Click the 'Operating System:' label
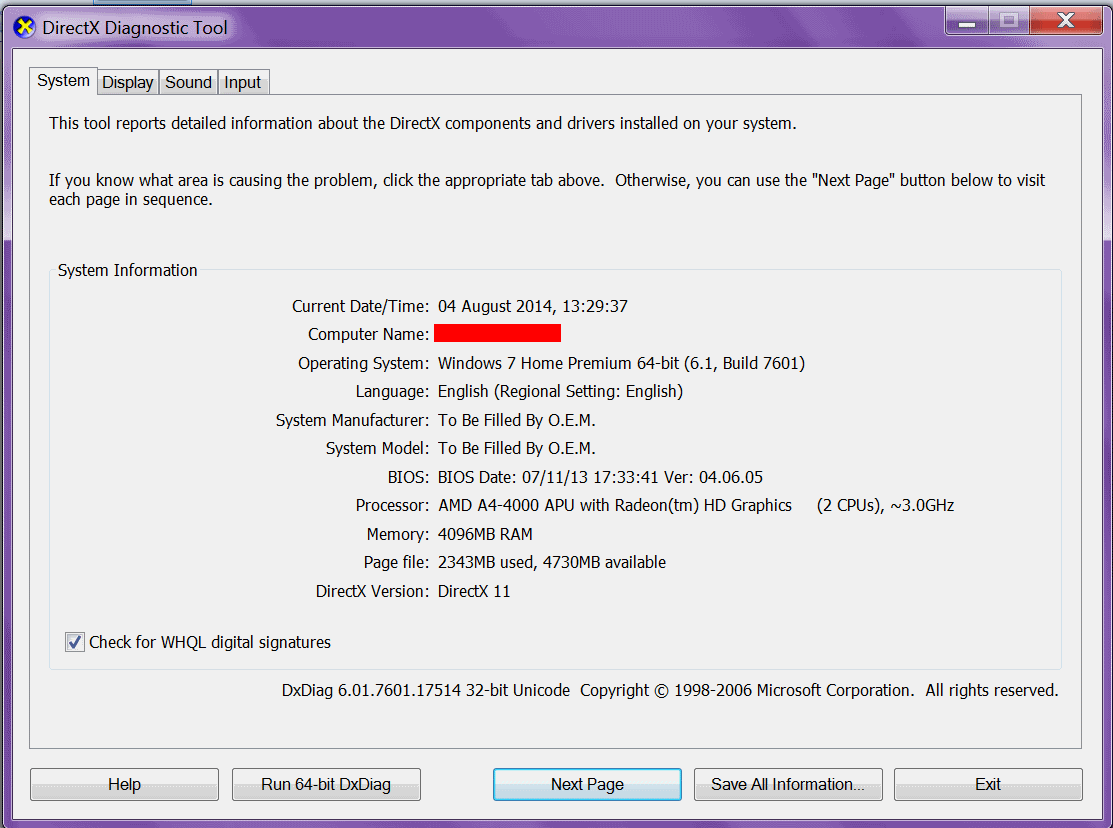The height and width of the screenshot is (828, 1113). (363, 363)
